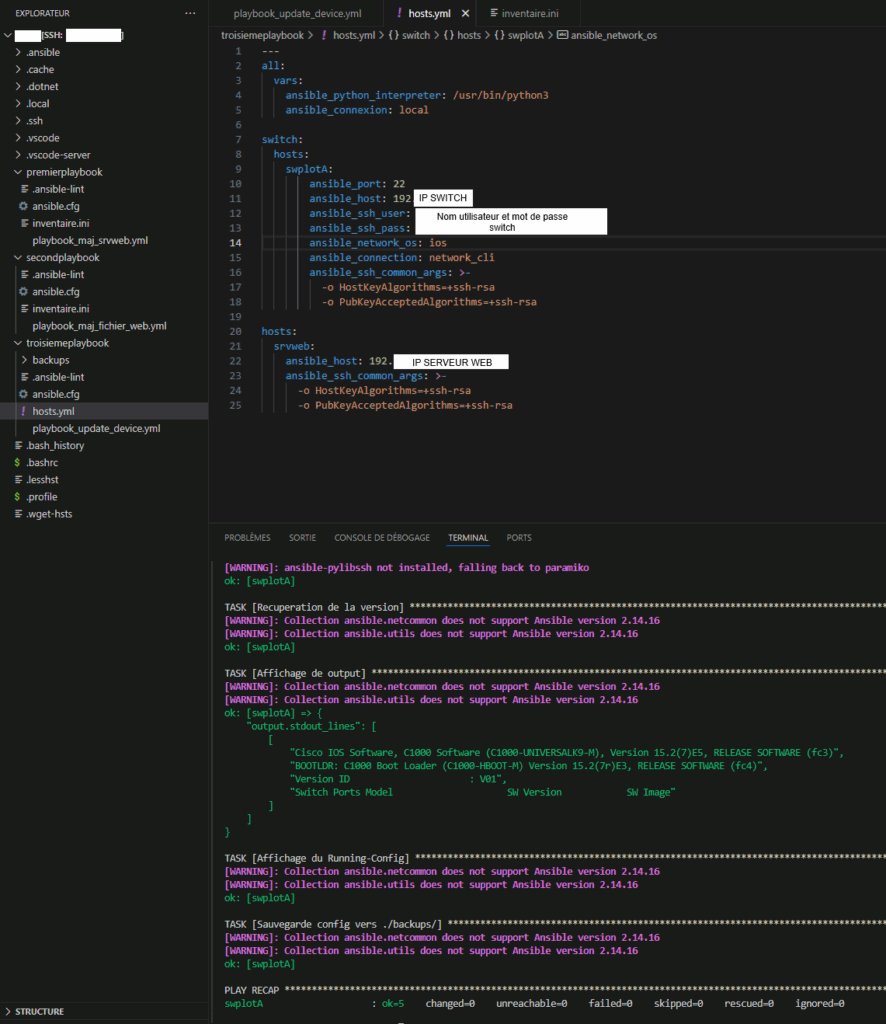Click the icon before ansible_network_os breadcrumb
The height and width of the screenshot is (1024, 886).
(x=562, y=35)
